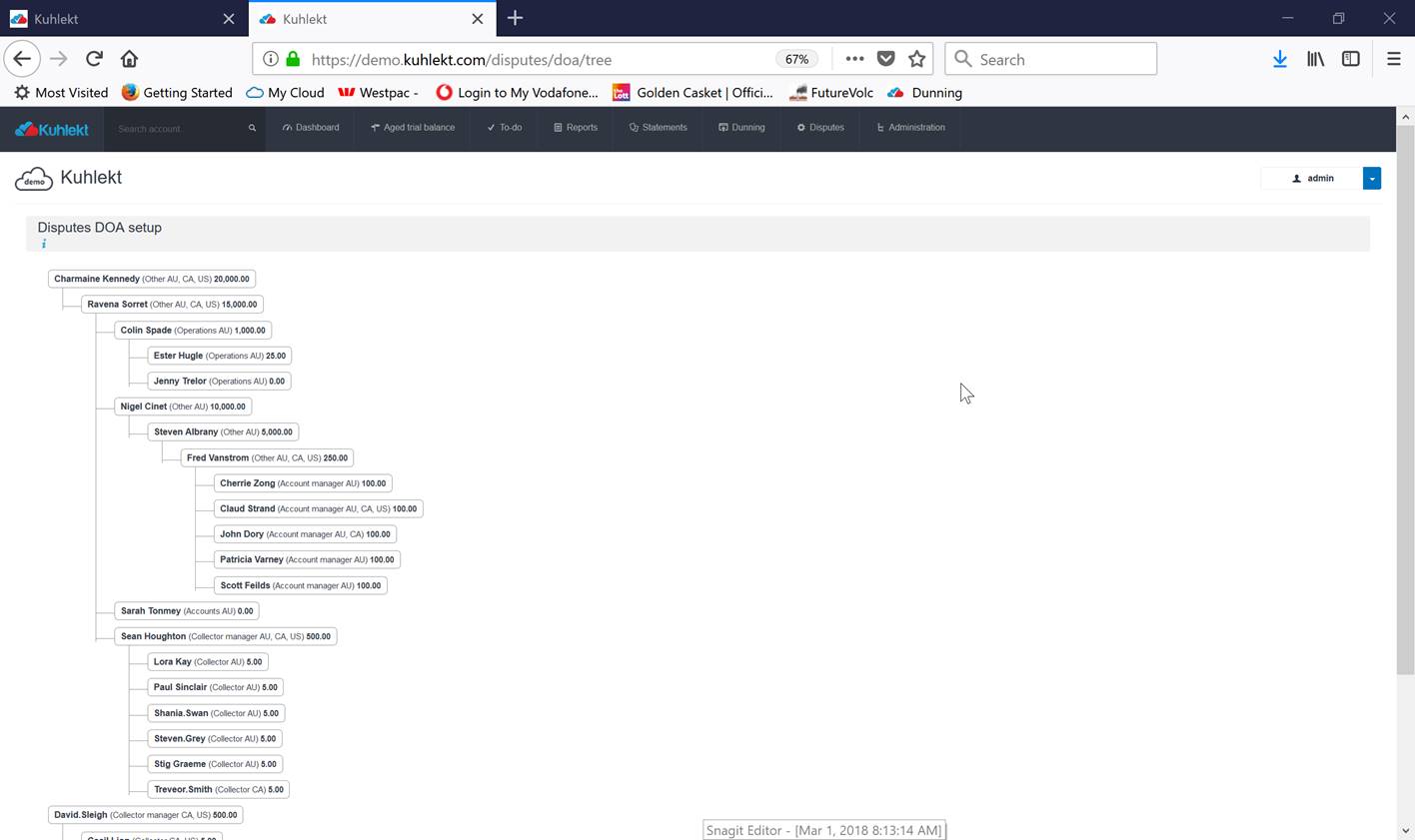Toggle the browser sidebar view
This screenshot has height=840, width=1415.
[1350, 59]
